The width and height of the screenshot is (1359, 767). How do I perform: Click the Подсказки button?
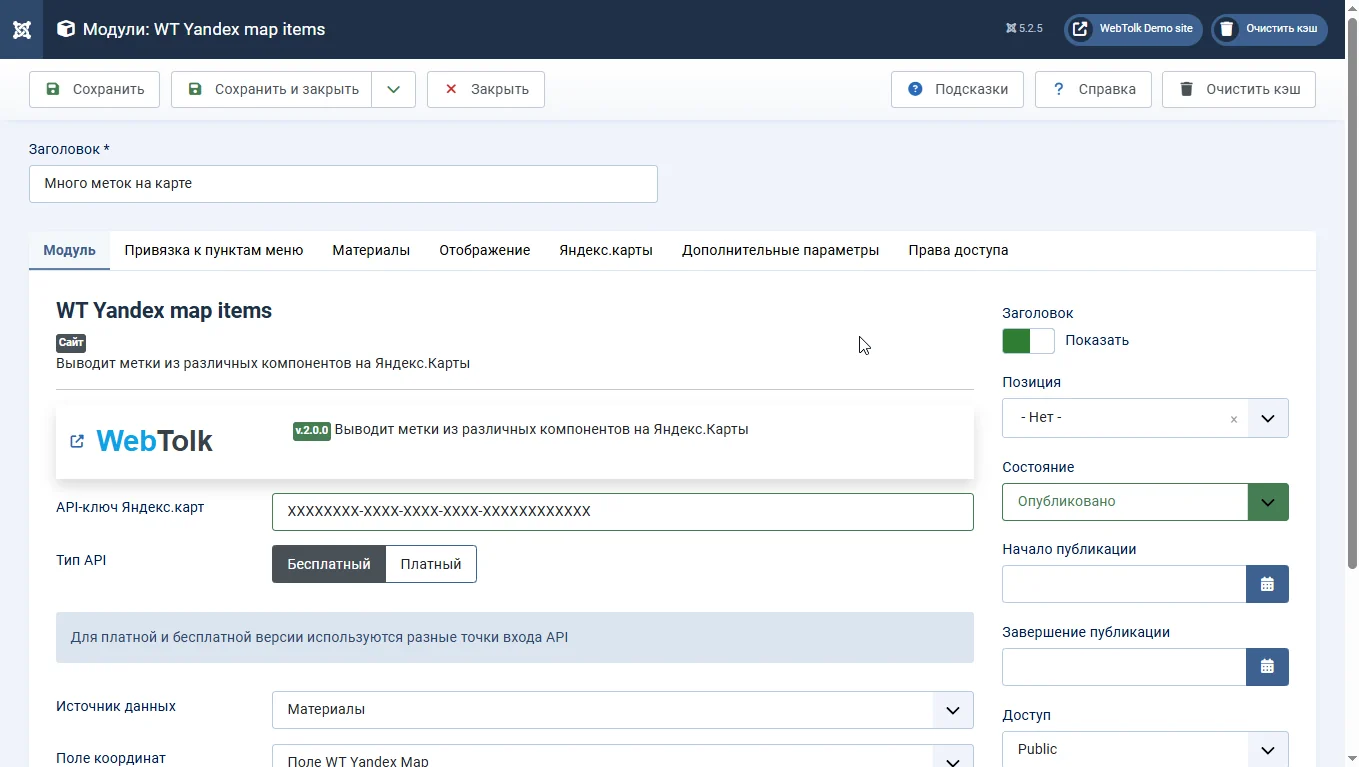(x=957, y=89)
